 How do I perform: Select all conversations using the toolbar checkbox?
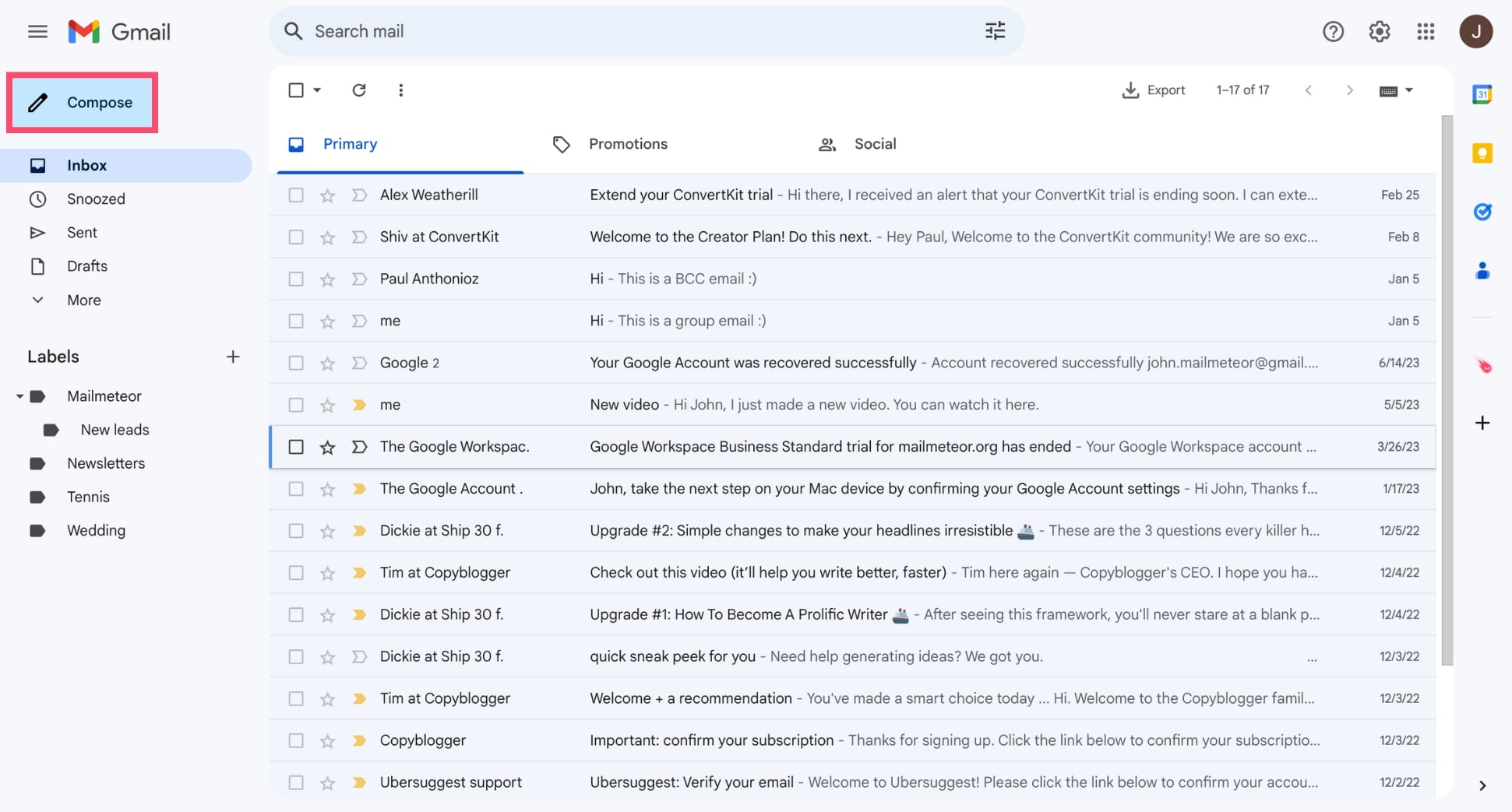[x=297, y=90]
